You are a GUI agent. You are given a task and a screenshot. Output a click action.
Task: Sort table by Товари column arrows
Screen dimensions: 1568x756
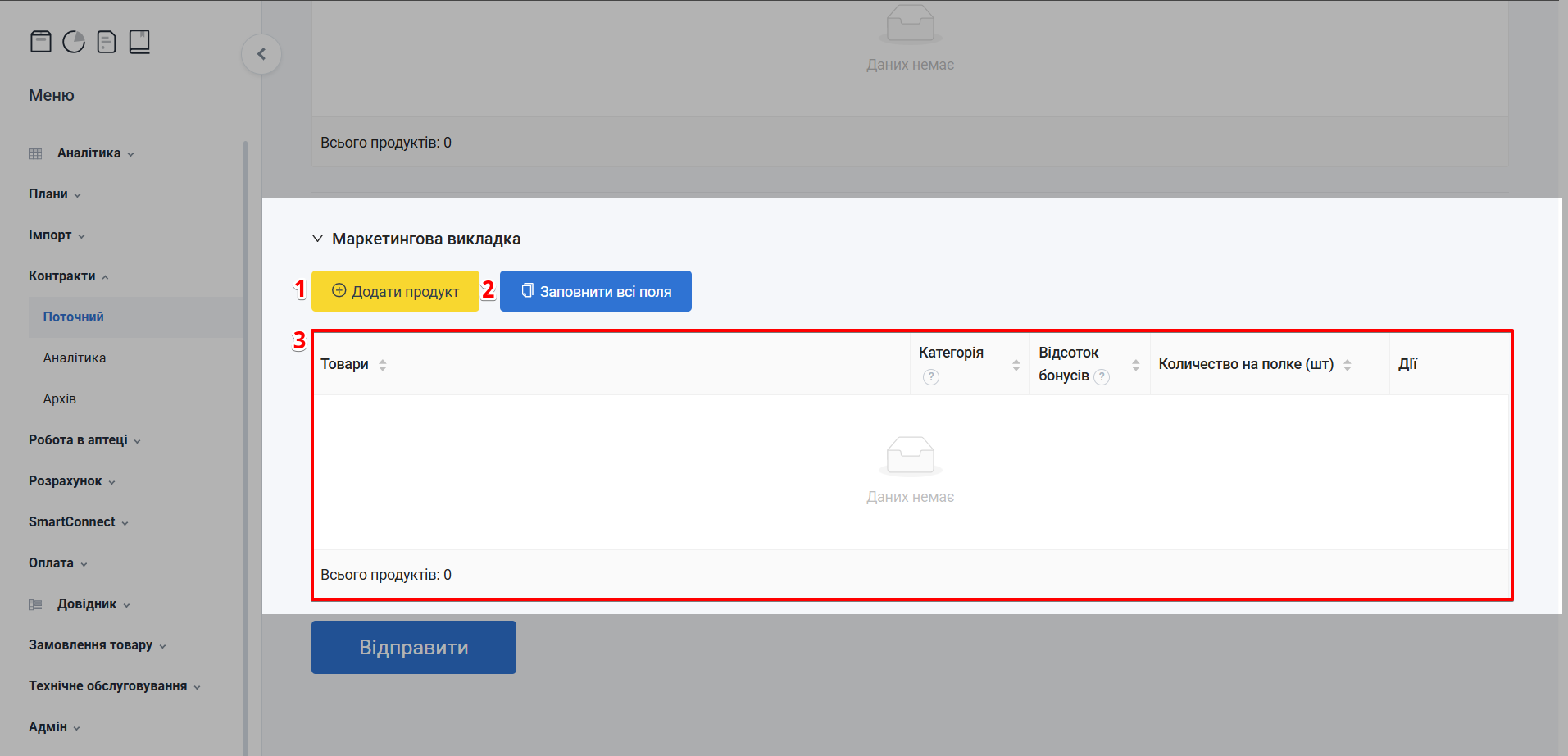tap(383, 365)
